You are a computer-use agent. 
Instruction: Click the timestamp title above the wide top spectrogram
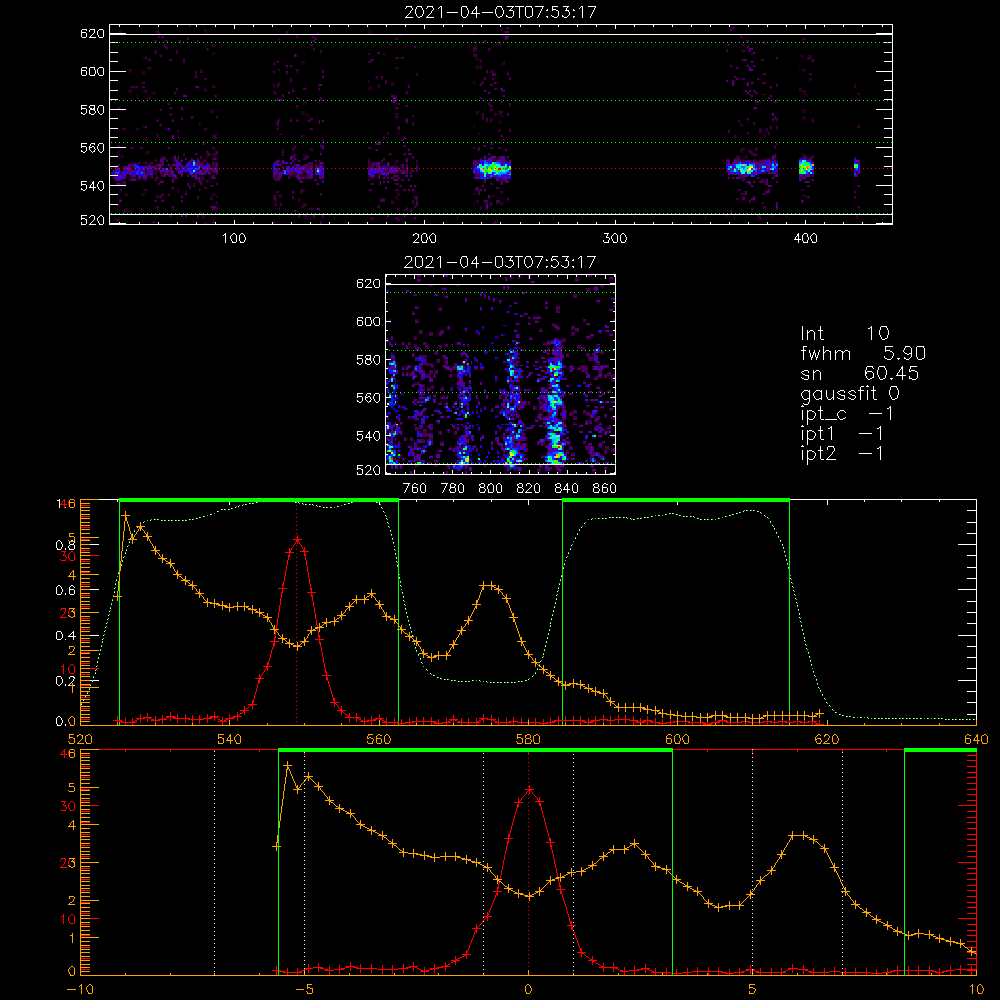[500, 12]
